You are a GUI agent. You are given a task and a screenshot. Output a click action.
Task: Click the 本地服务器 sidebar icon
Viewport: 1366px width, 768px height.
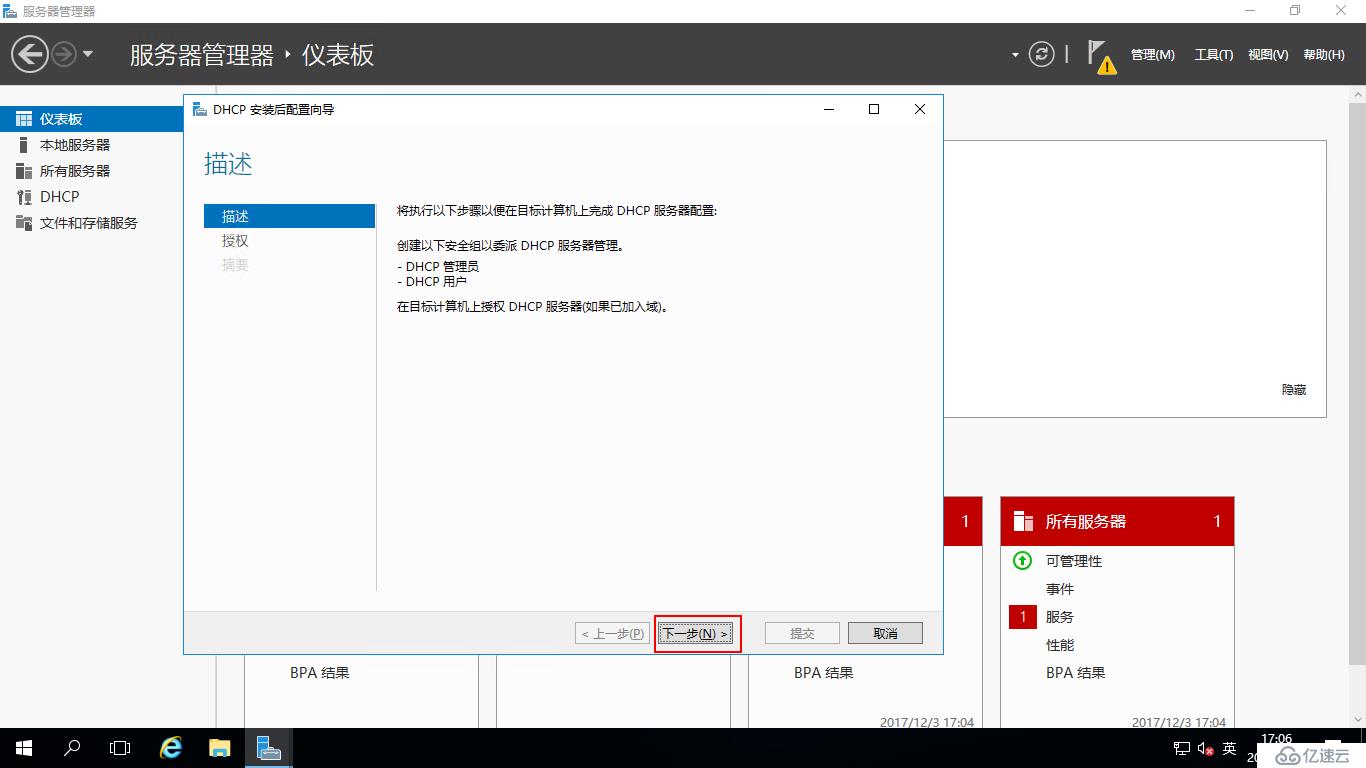(x=24, y=145)
